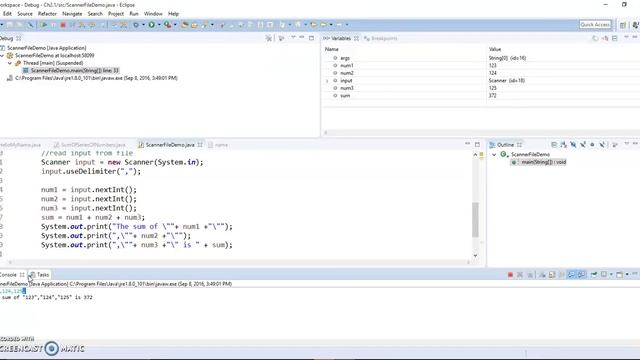640x360 pixels.
Task: Open the Window menu
Action: tap(153, 14)
